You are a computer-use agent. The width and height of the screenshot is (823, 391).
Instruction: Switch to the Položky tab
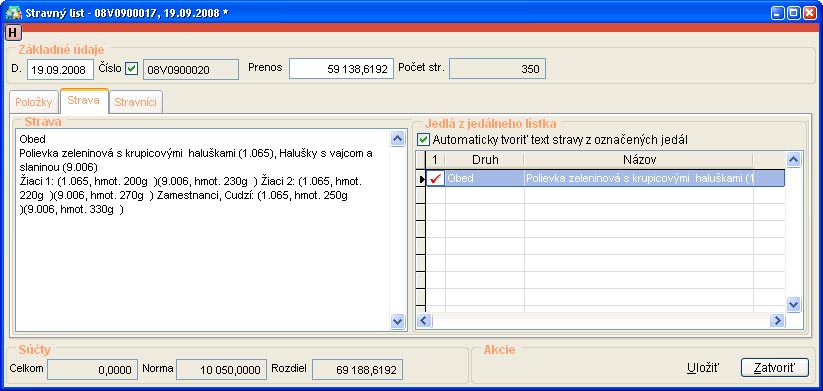click(x=34, y=102)
